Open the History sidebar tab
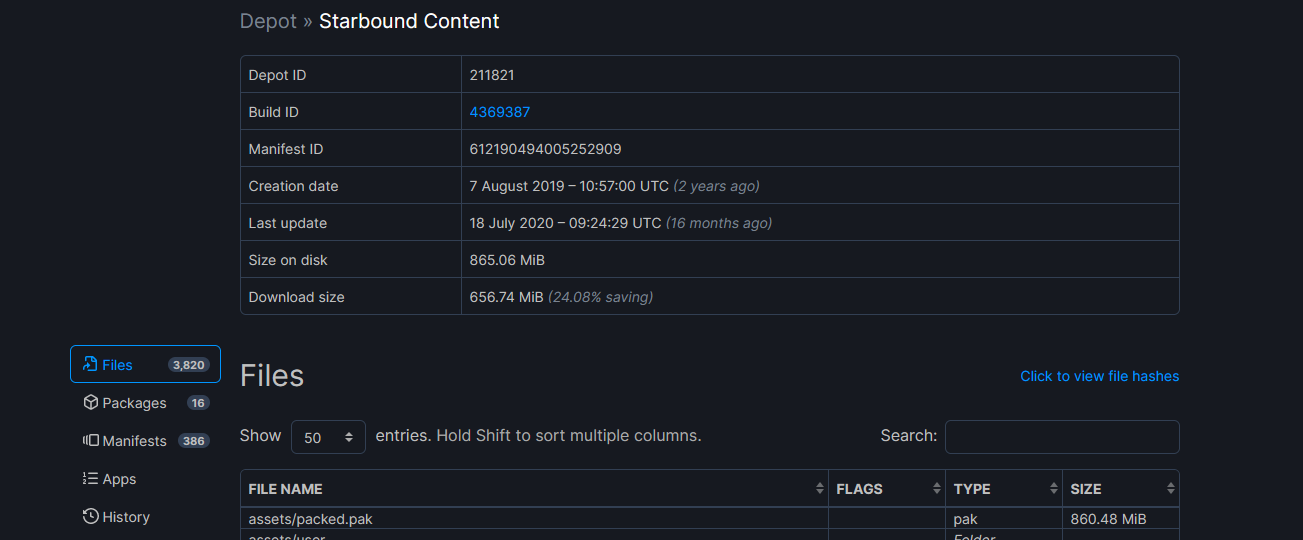 [145, 517]
